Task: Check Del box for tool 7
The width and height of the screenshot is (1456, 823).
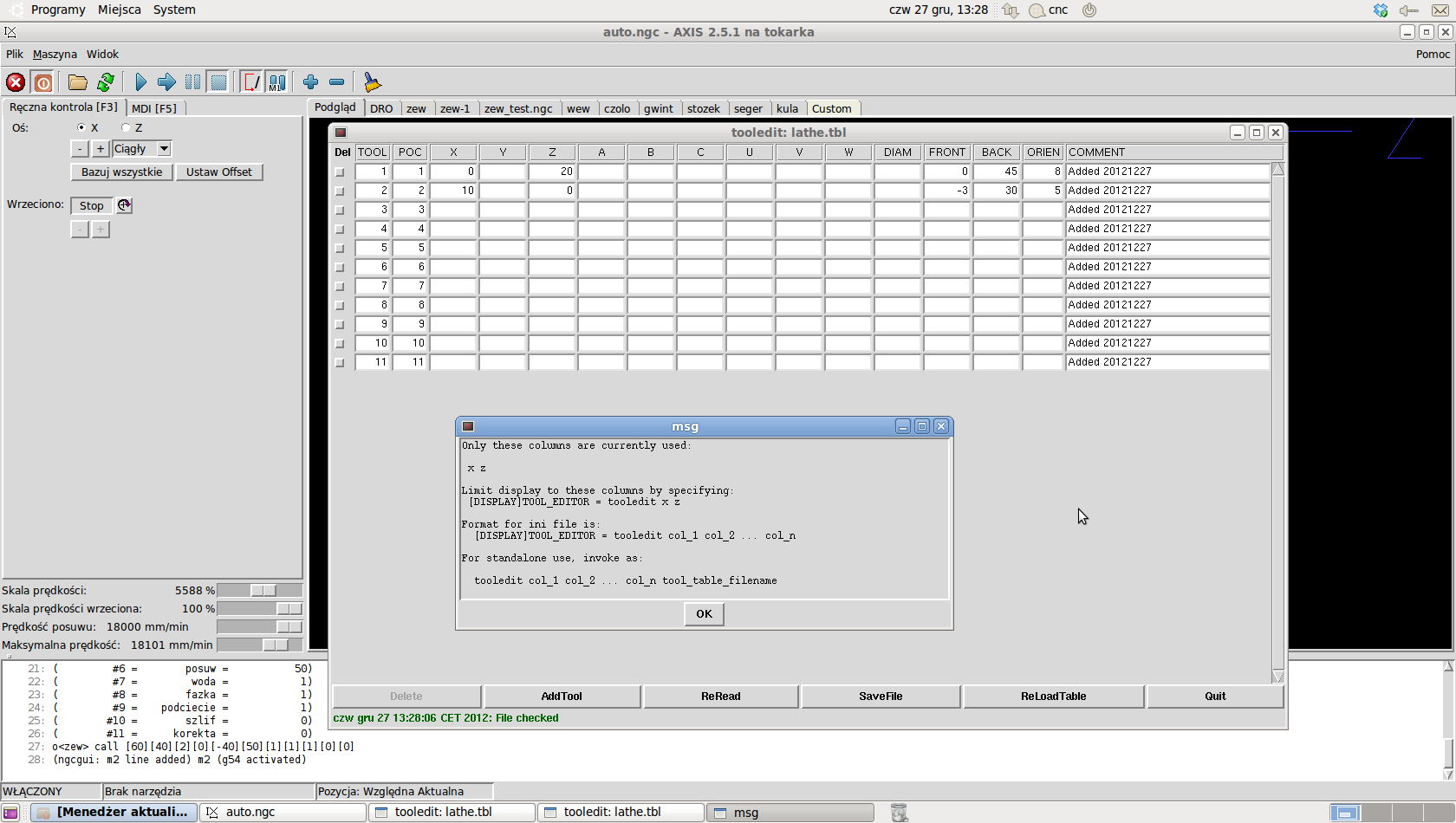Action: tap(340, 286)
